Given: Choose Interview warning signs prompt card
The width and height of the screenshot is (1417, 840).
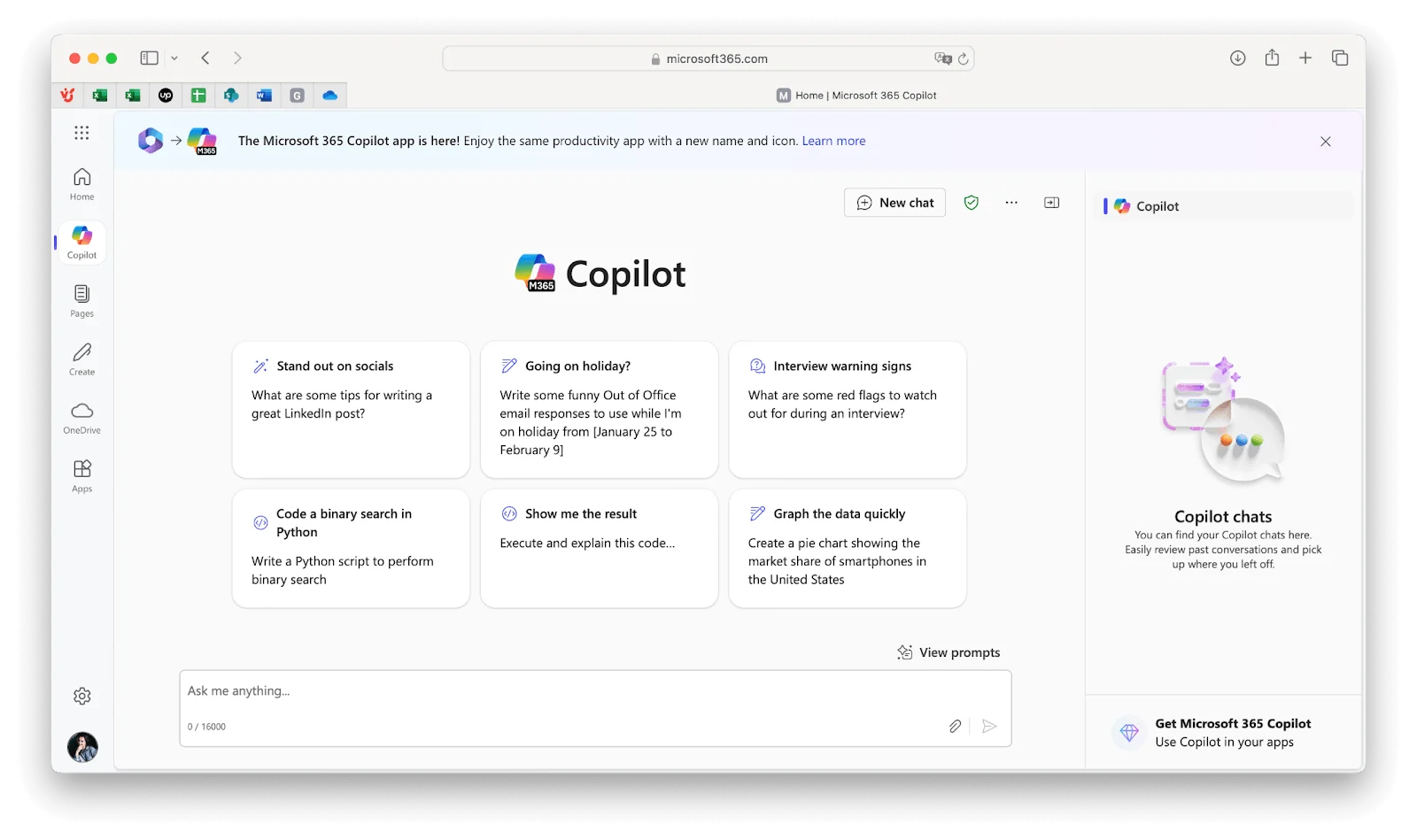Looking at the screenshot, I should click(x=848, y=410).
